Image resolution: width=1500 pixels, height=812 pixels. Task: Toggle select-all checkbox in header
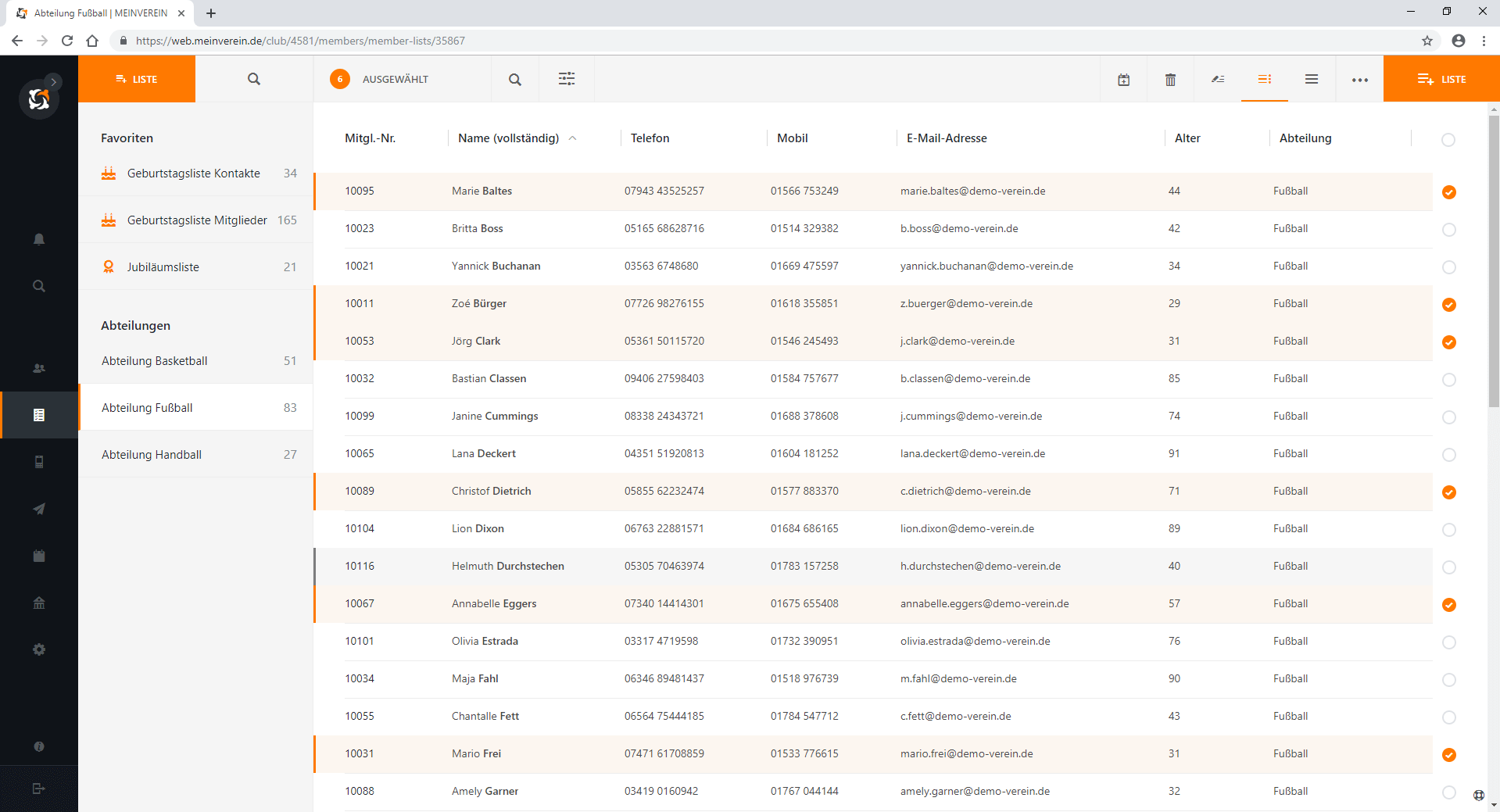click(x=1448, y=140)
